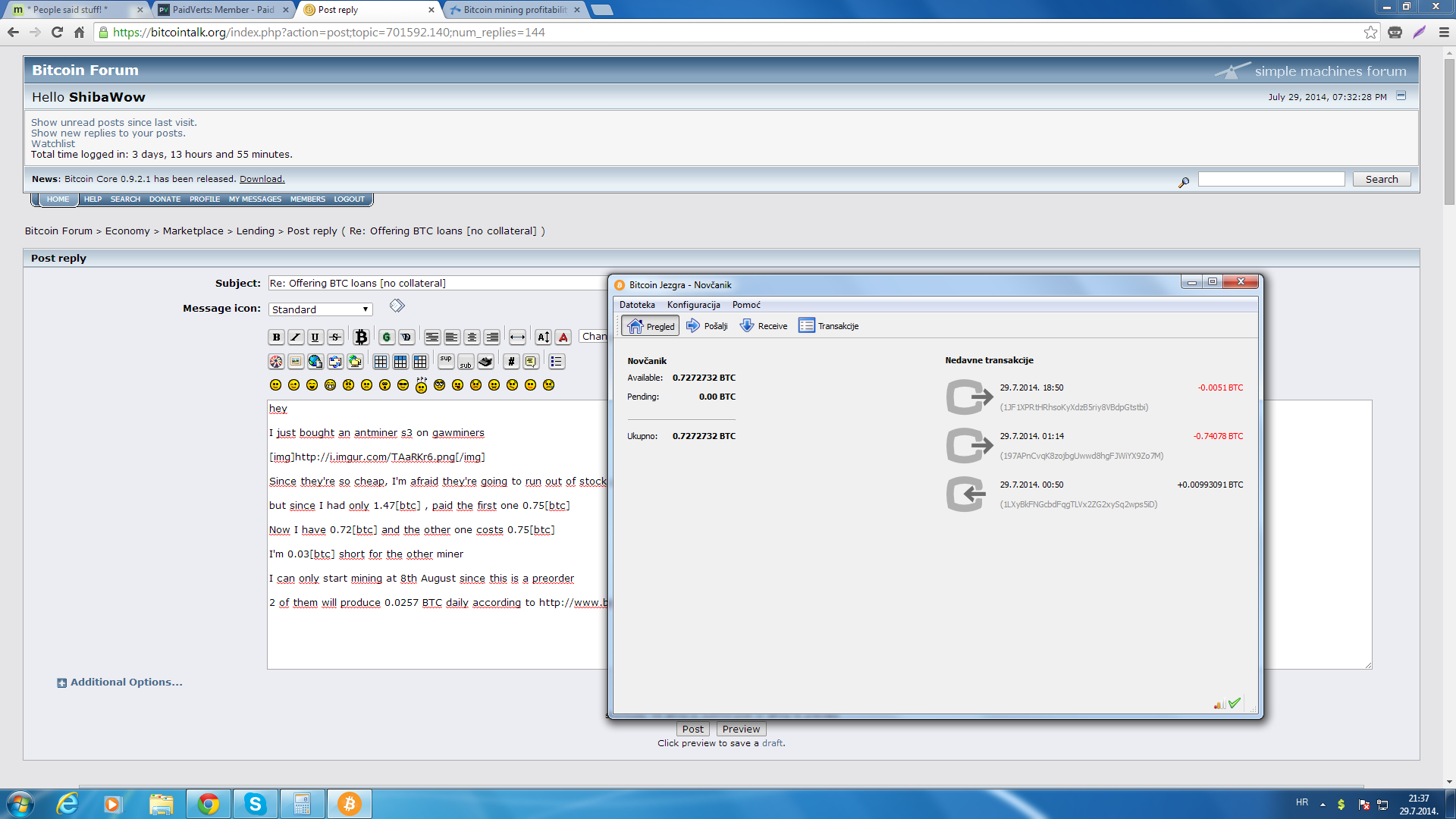
Task: Insert quote tag button
Action: coord(531,362)
